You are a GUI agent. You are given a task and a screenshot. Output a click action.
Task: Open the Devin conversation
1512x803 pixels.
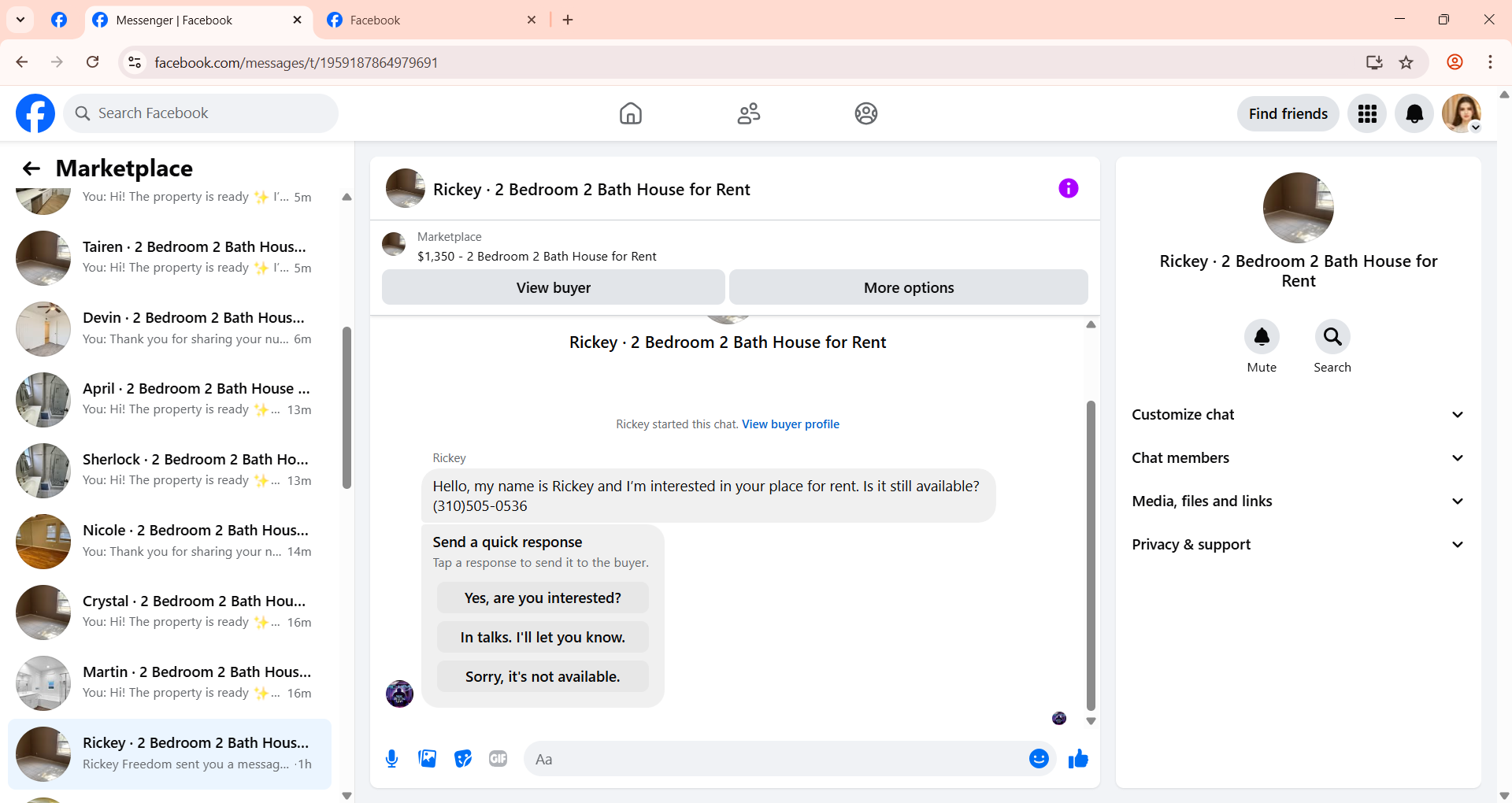169,329
